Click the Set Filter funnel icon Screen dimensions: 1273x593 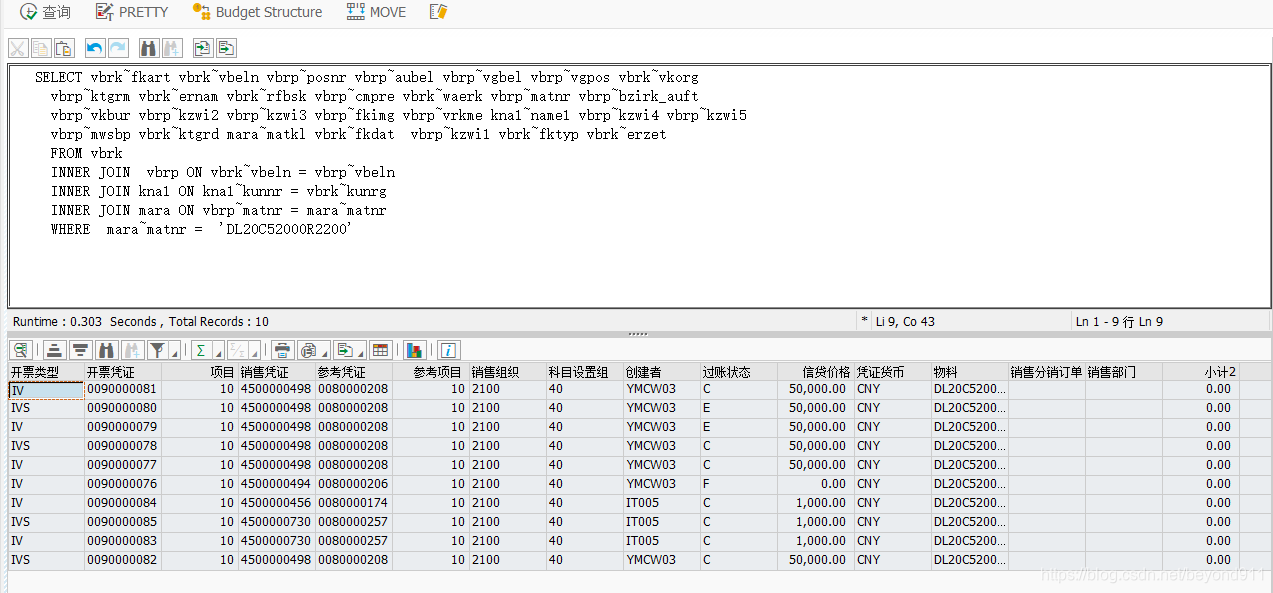157,350
